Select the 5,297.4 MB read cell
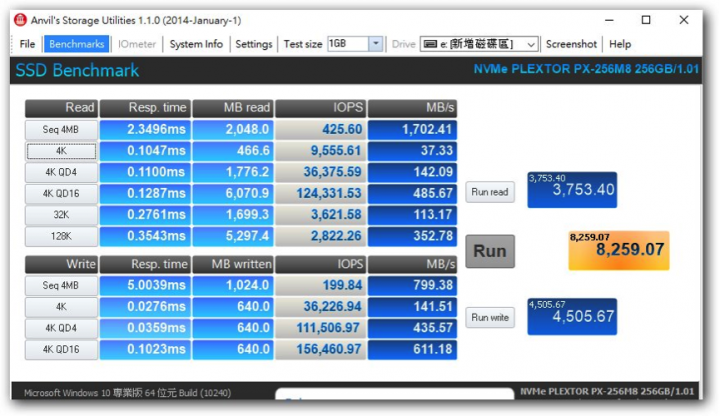The height and width of the screenshot is (416, 720). tap(233, 236)
